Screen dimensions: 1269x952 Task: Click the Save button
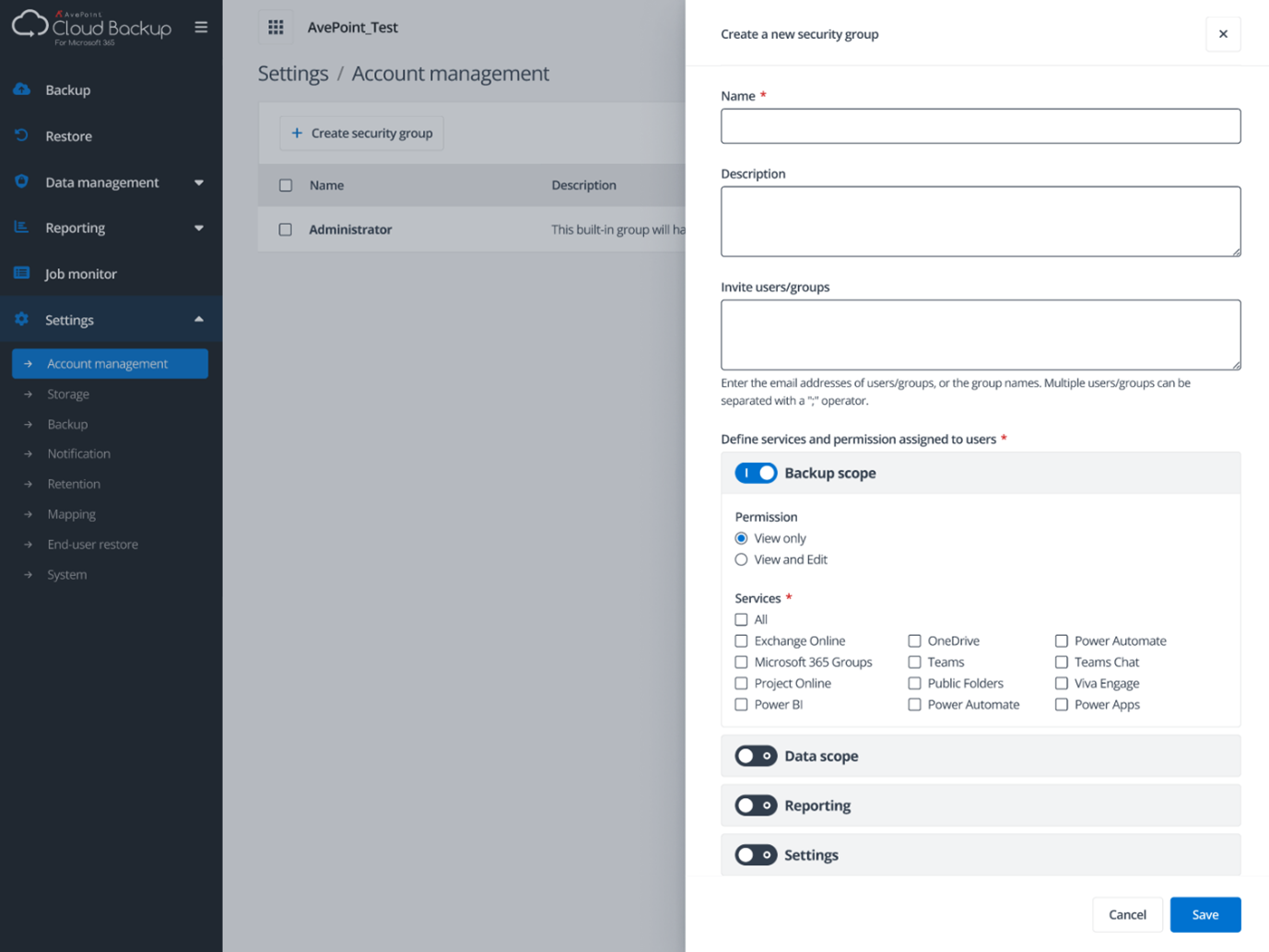(x=1205, y=914)
